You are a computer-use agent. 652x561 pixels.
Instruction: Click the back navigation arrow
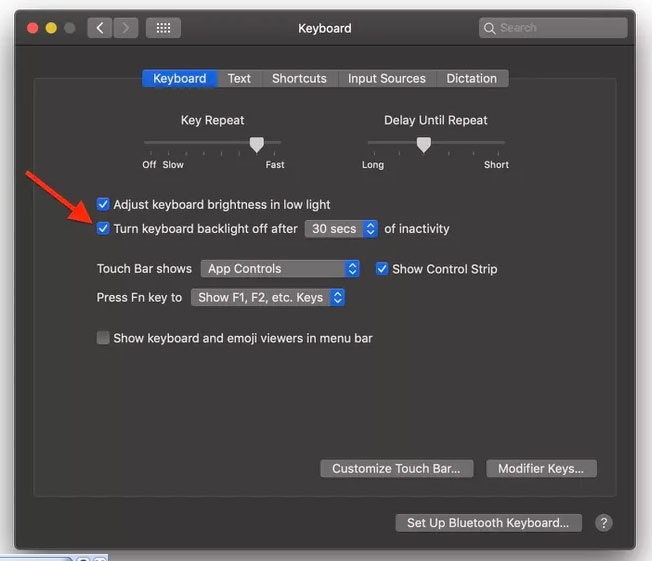click(99, 28)
